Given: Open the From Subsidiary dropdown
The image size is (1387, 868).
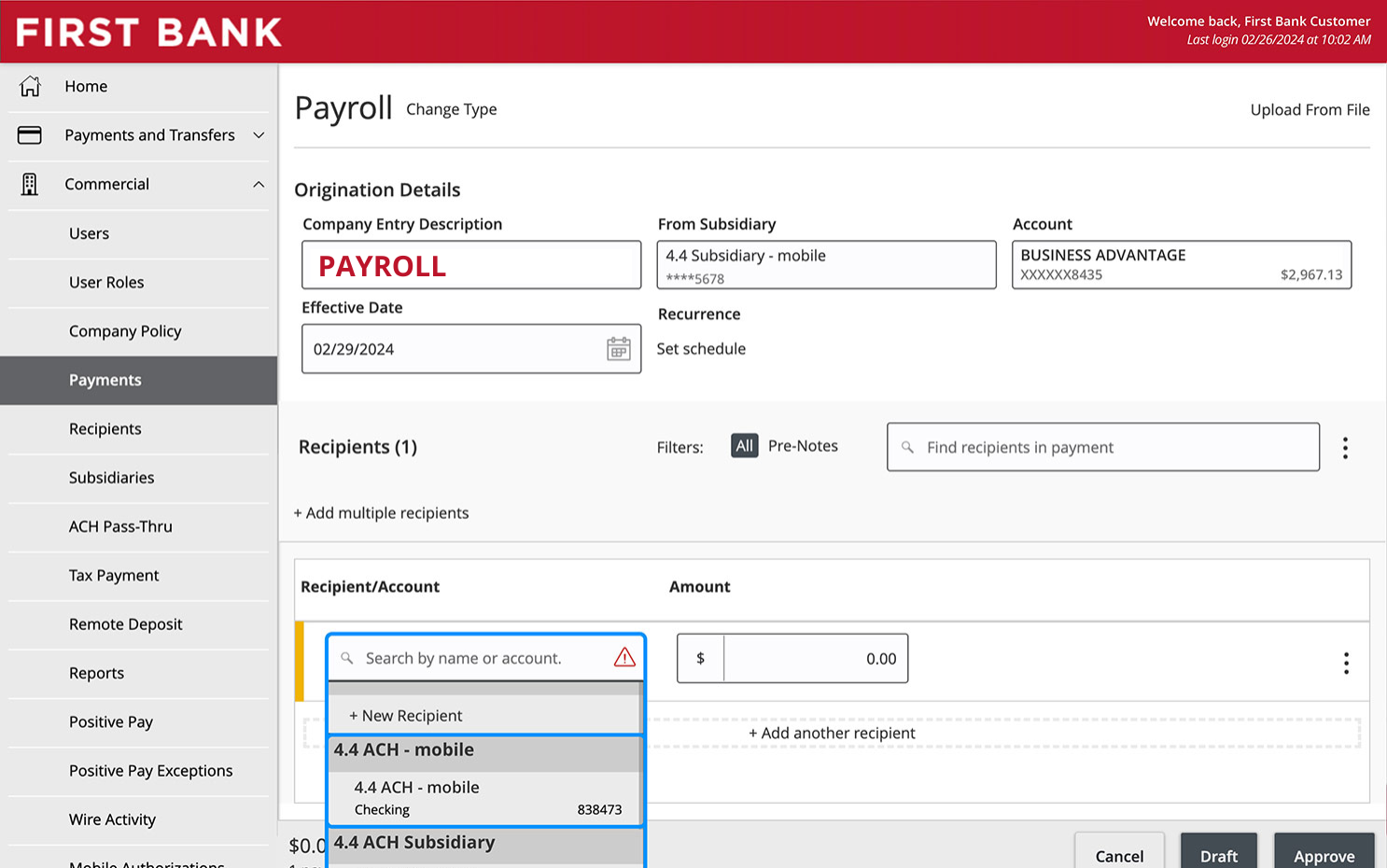Looking at the screenshot, I should [826, 265].
